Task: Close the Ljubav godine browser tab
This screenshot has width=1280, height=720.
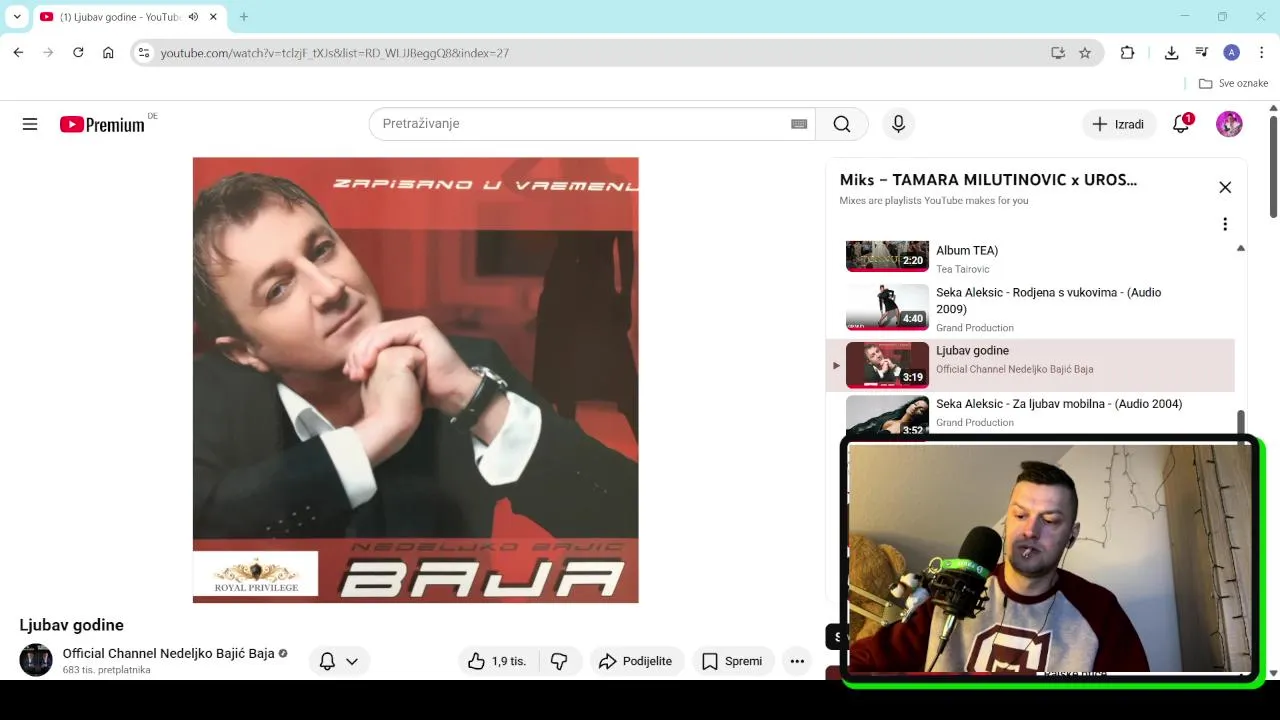Action: pos(214,17)
